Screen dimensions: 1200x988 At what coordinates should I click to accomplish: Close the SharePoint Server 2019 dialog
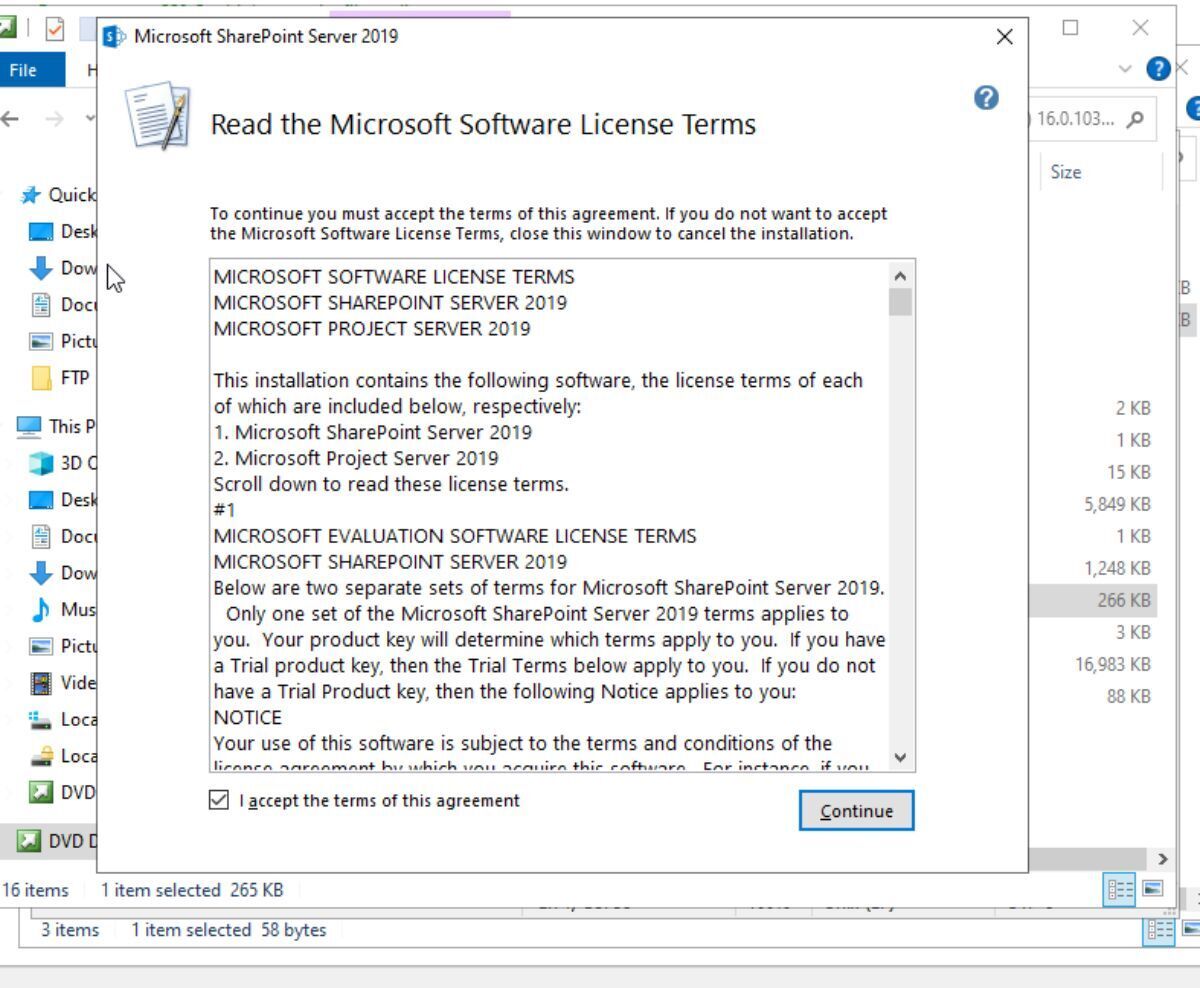(x=1005, y=37)
